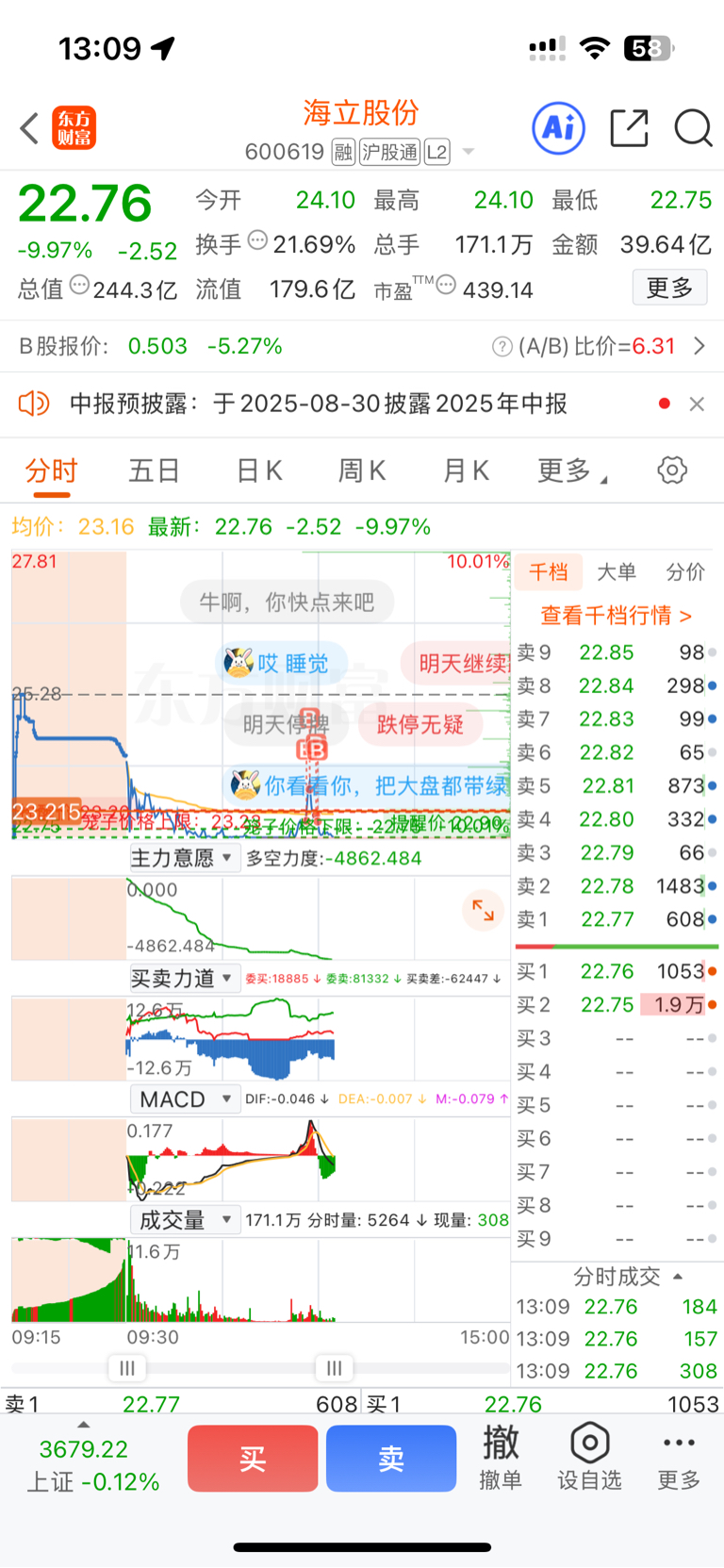Open B股报价 detail chevron
The image size is (724, 1568).
699,346
